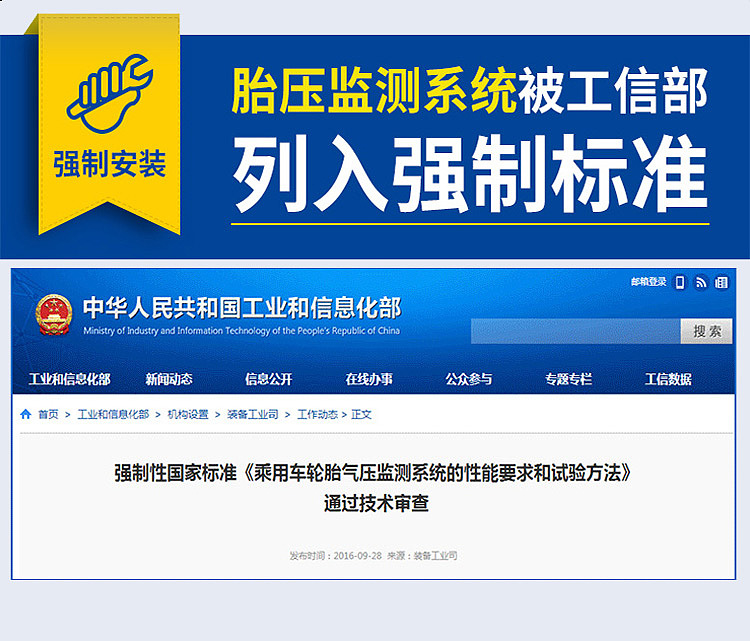Click breadcrumb link 工作动态
The width and height of the screenshot is (750, 641).
coord(318,414)
